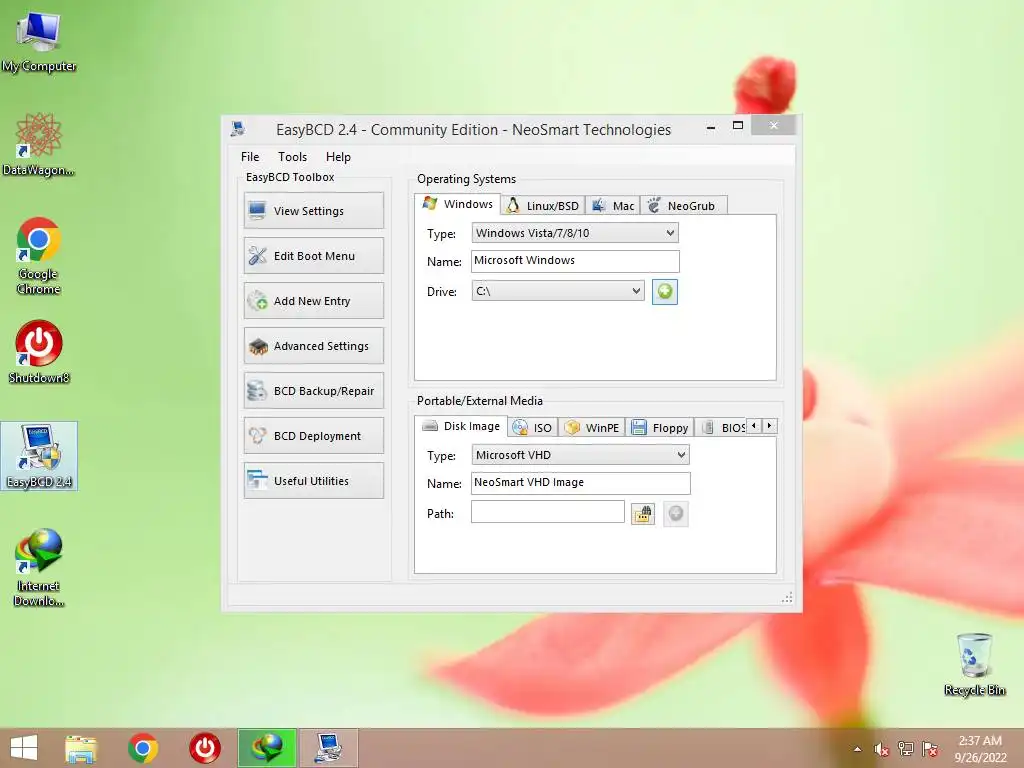
Task: Select the Recycle Bin desktop icon
Action: (974, 664)
